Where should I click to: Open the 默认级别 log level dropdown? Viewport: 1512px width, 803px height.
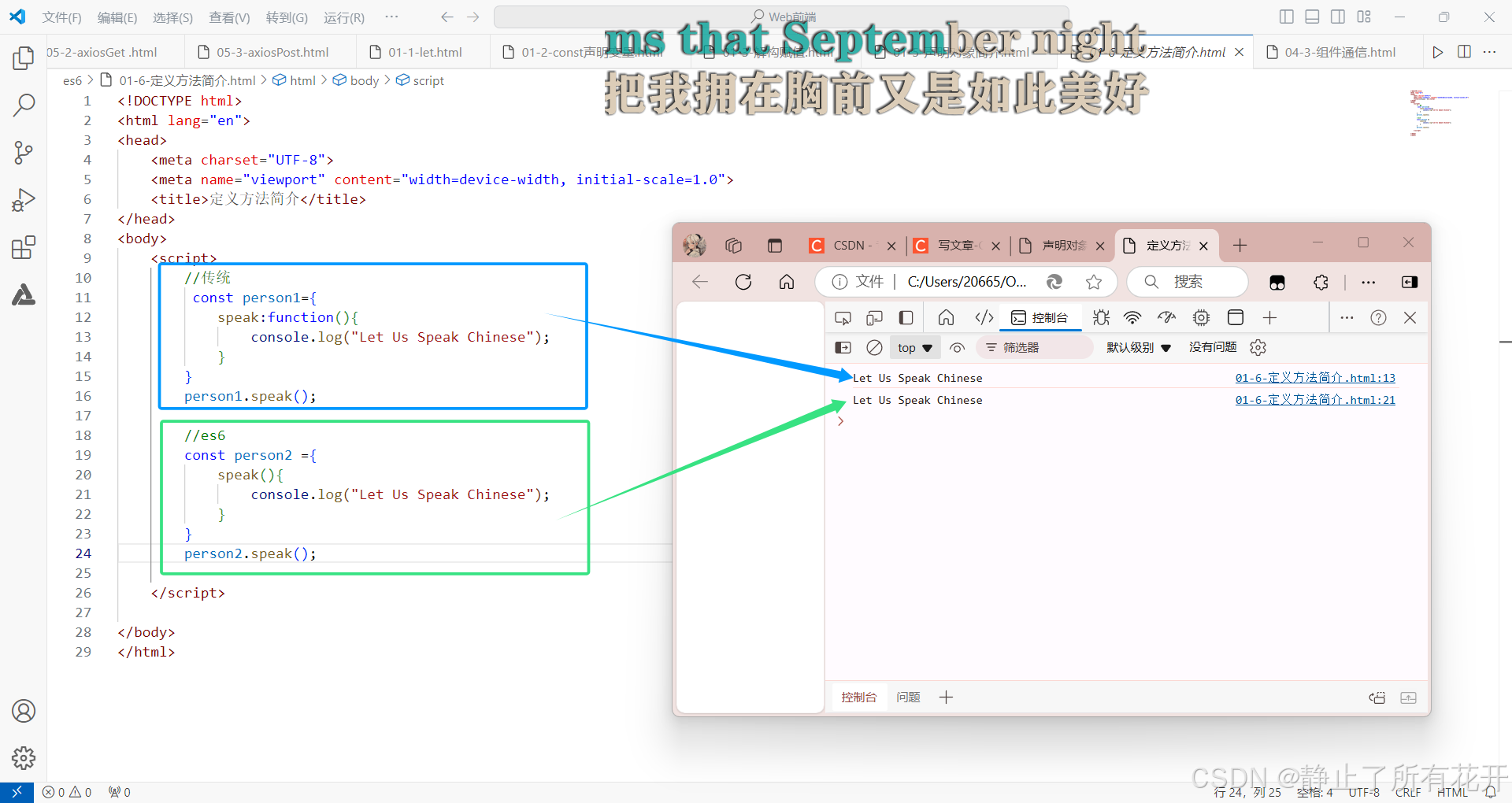(1139, 347)
